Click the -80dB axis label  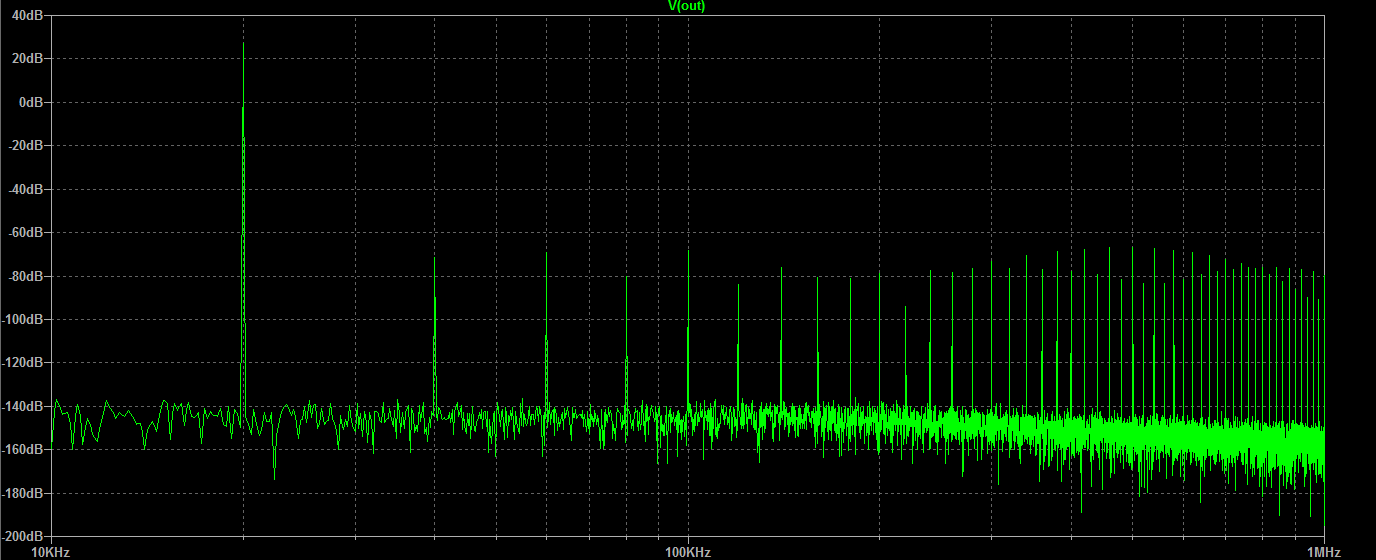[x=27, y=276]
